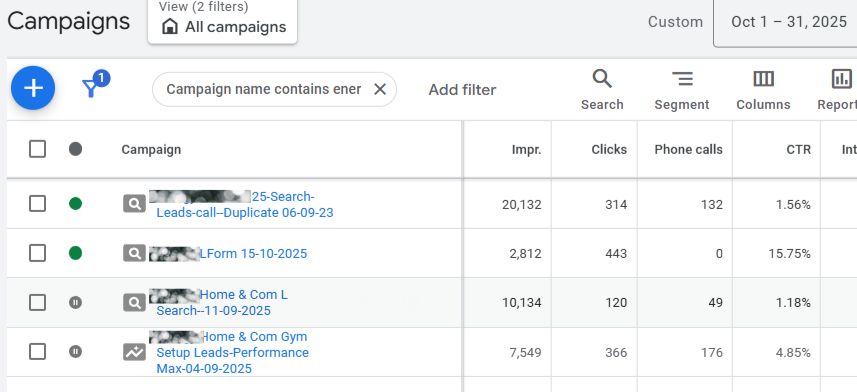The width and height of the screenshot is (857, 392).
Task: Tick the select-all checkbox in header
Action: point(37,149)
